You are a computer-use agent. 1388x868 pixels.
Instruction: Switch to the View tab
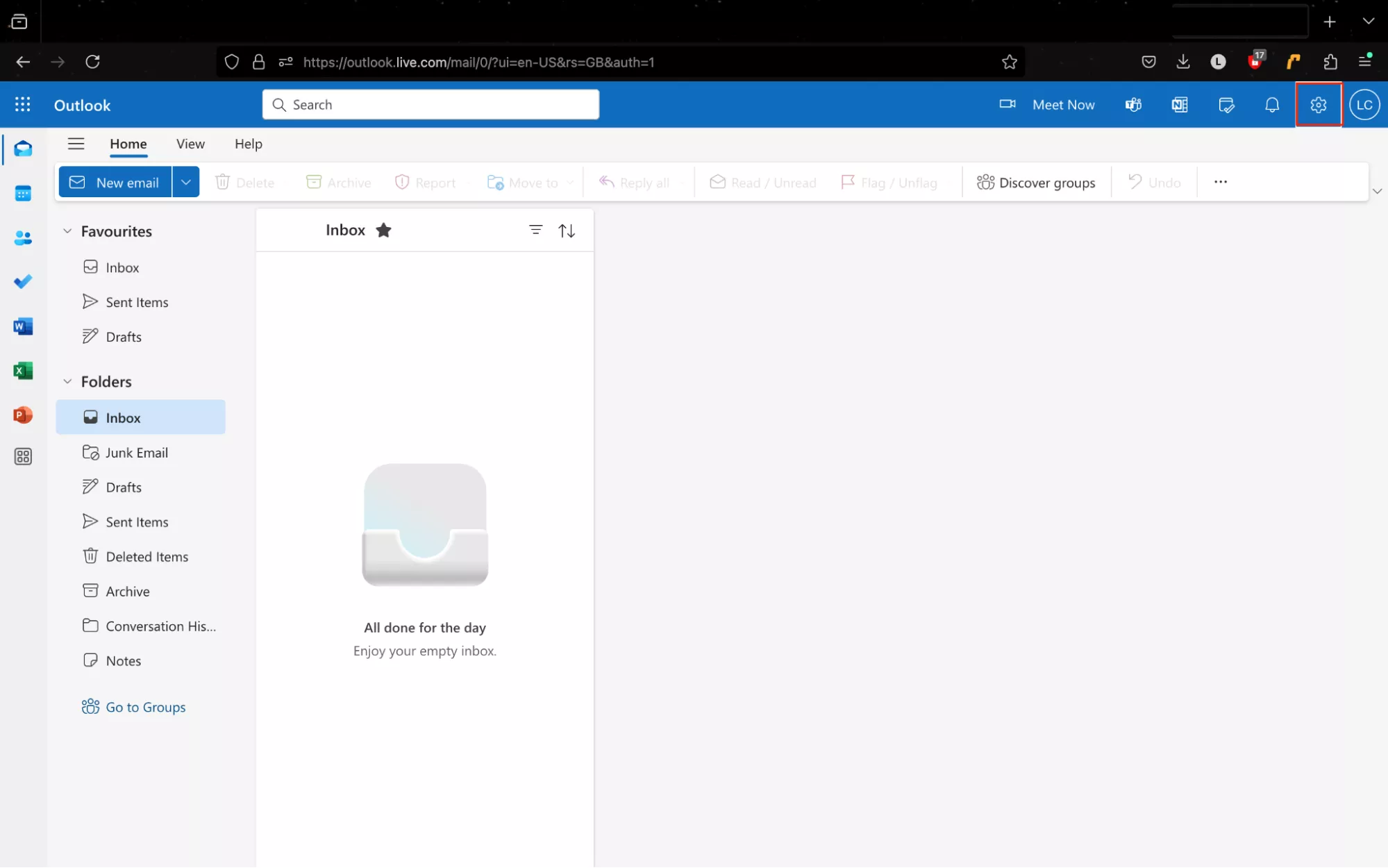[x=190, y=144]
